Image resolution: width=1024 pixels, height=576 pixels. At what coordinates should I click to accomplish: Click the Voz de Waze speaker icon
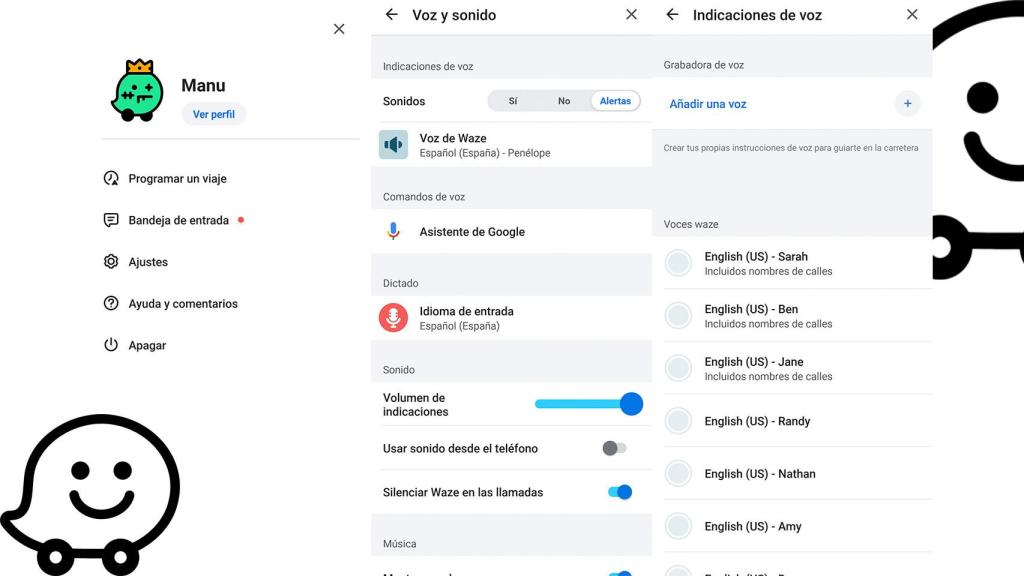point(393,145)
